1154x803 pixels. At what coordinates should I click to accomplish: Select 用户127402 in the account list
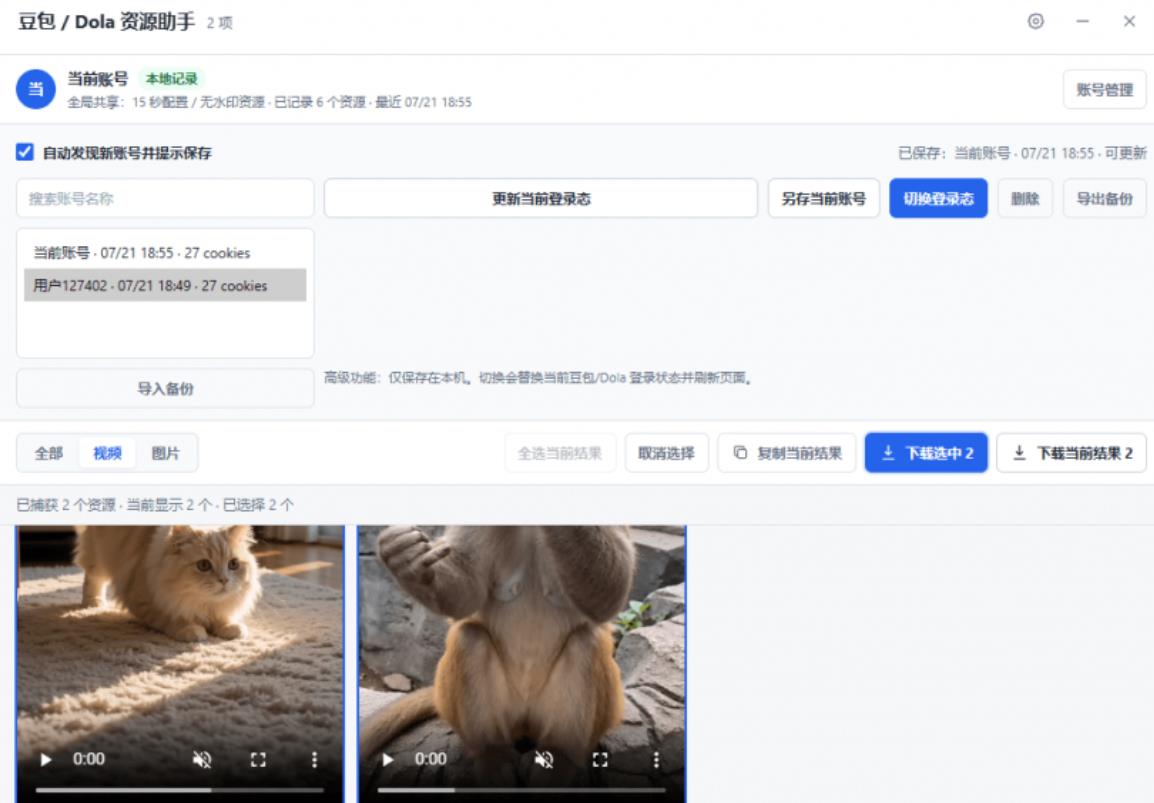[165, 286]
